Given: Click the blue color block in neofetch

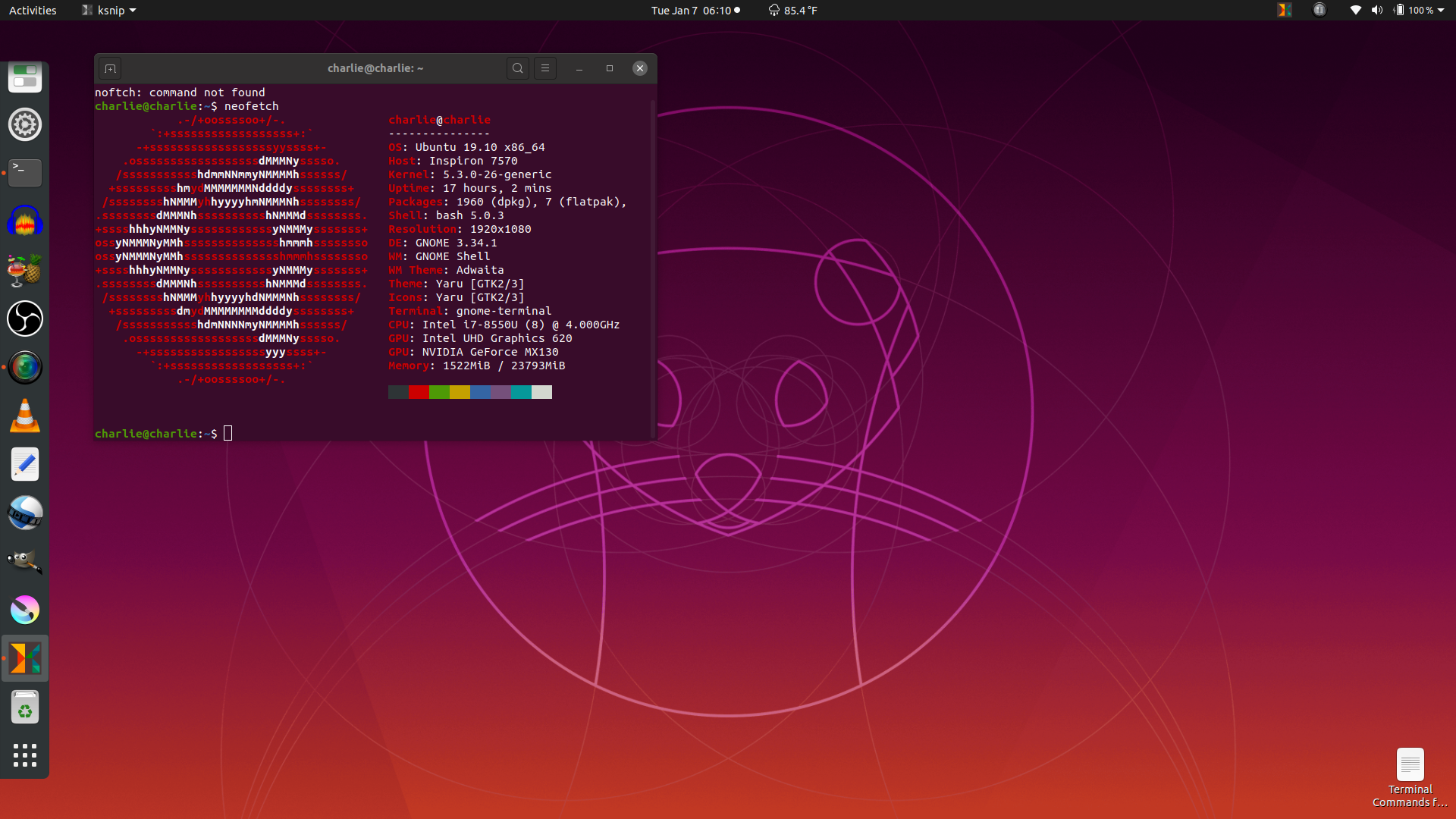Looking at the screenshot, I should point(480,392).
